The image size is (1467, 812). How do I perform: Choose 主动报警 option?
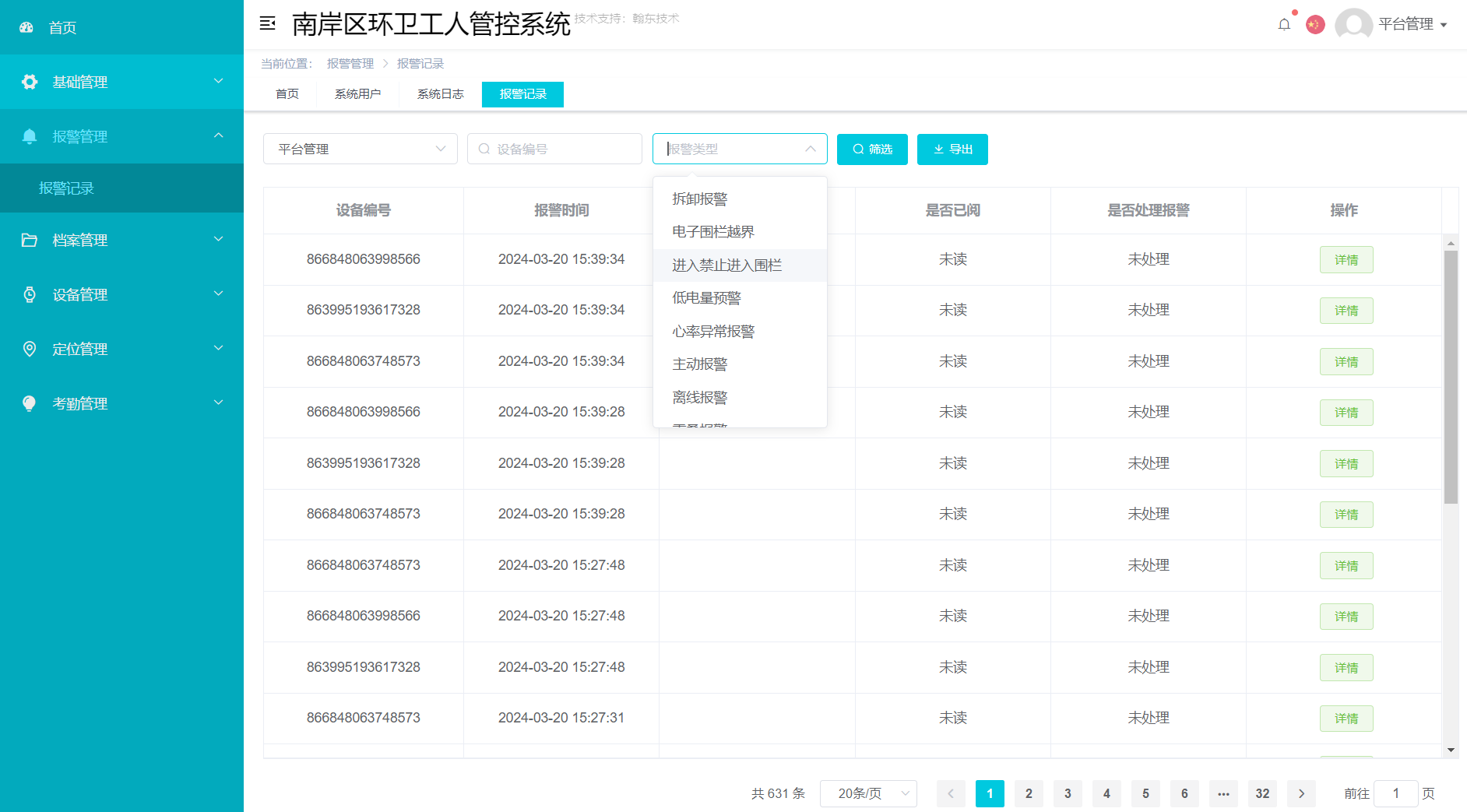(x=740, y=364)
